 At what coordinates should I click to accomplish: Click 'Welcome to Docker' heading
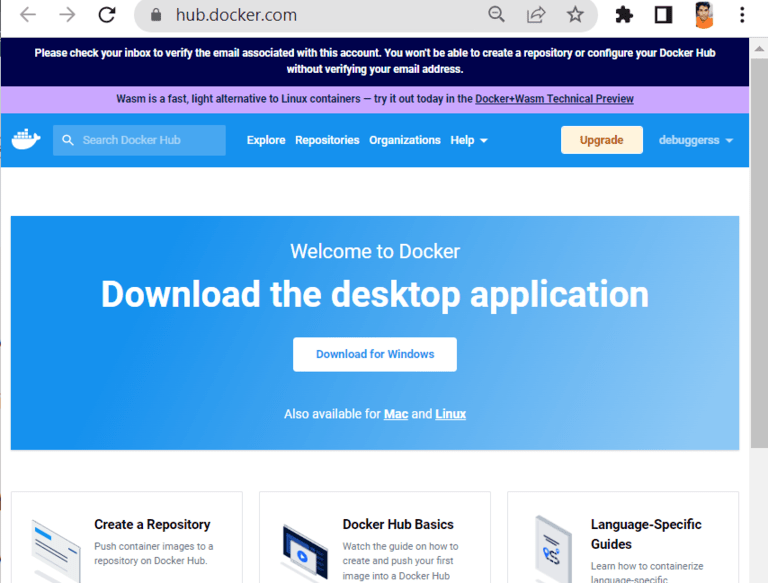[375, 251]
